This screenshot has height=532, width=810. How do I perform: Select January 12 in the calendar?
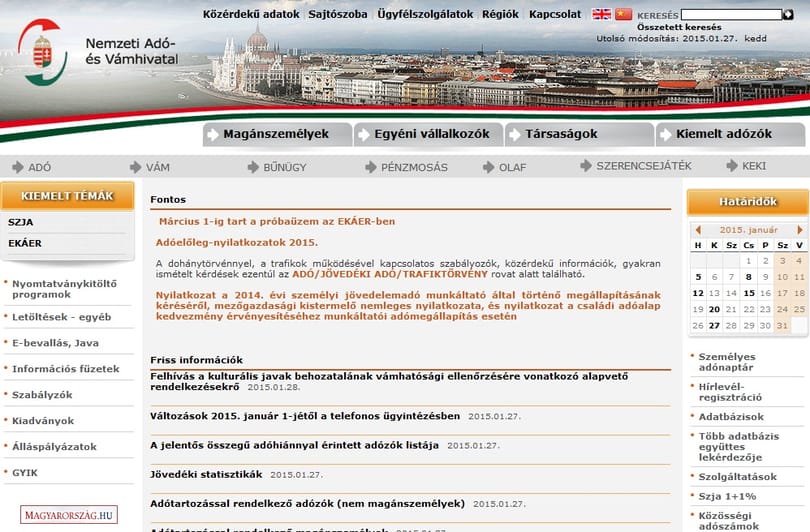698,293
